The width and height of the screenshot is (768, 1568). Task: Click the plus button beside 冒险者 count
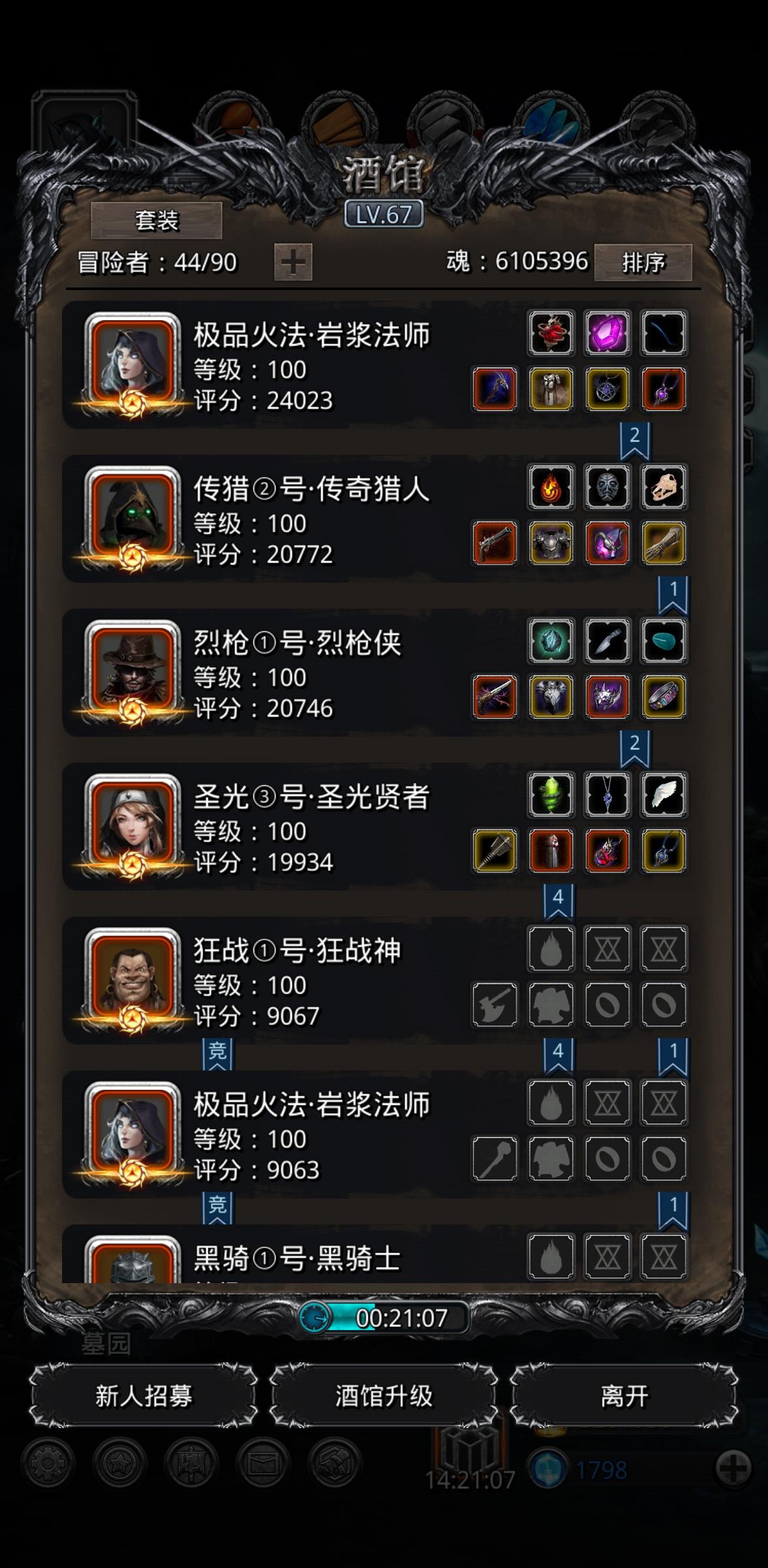click(293, 263)
